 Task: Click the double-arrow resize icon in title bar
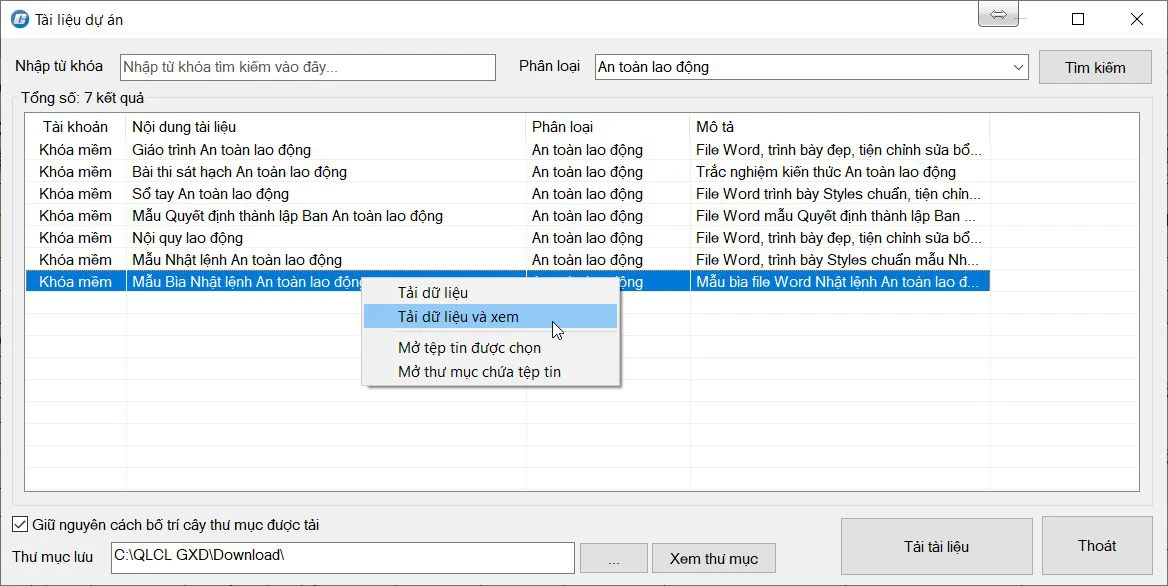[998, 14]
